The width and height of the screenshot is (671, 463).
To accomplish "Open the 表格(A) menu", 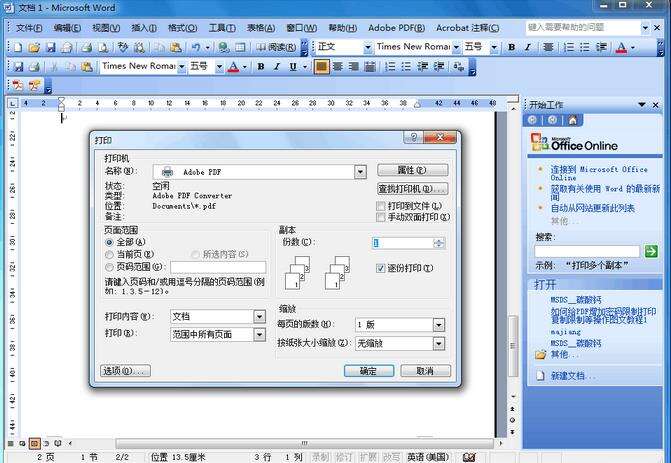I will tap(261, 28).
